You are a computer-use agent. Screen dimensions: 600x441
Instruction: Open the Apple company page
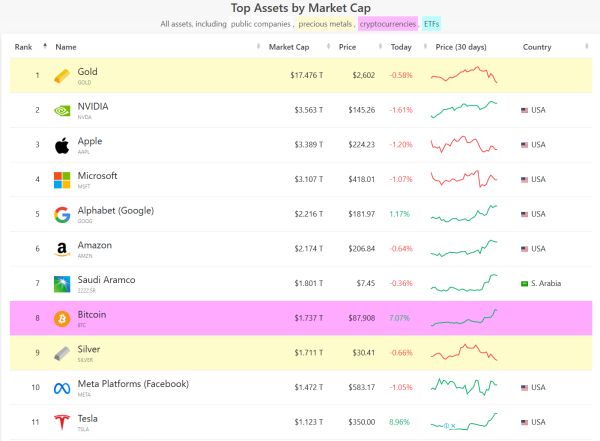click(90, 141)
